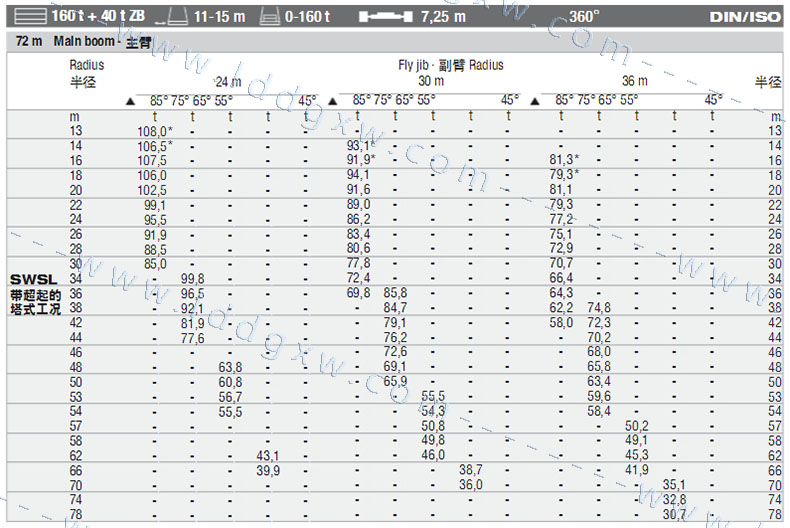Select the '带超起的塔式工况' side label

36,302
